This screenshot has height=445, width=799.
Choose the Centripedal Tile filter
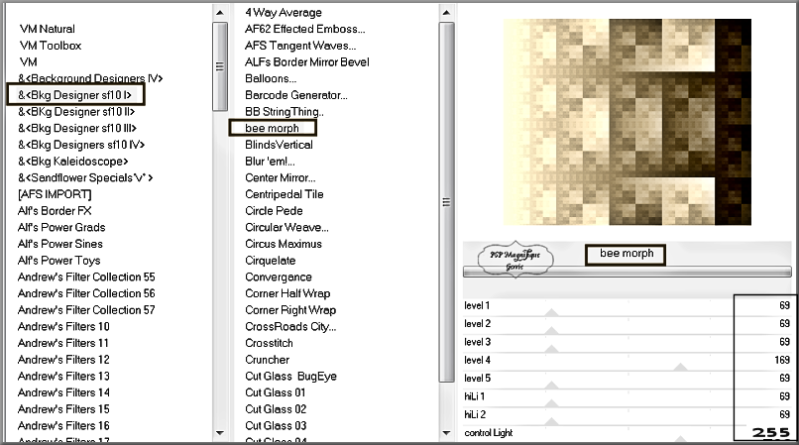[x=284, y=194]
